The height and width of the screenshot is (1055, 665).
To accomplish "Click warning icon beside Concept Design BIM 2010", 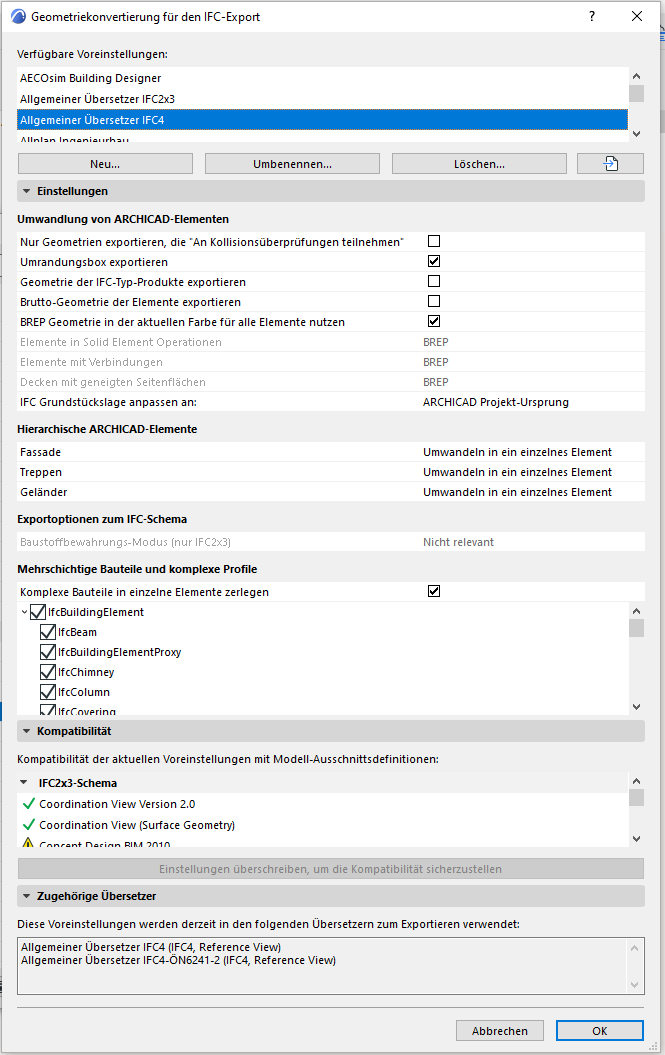I will [x=28, y=845].
